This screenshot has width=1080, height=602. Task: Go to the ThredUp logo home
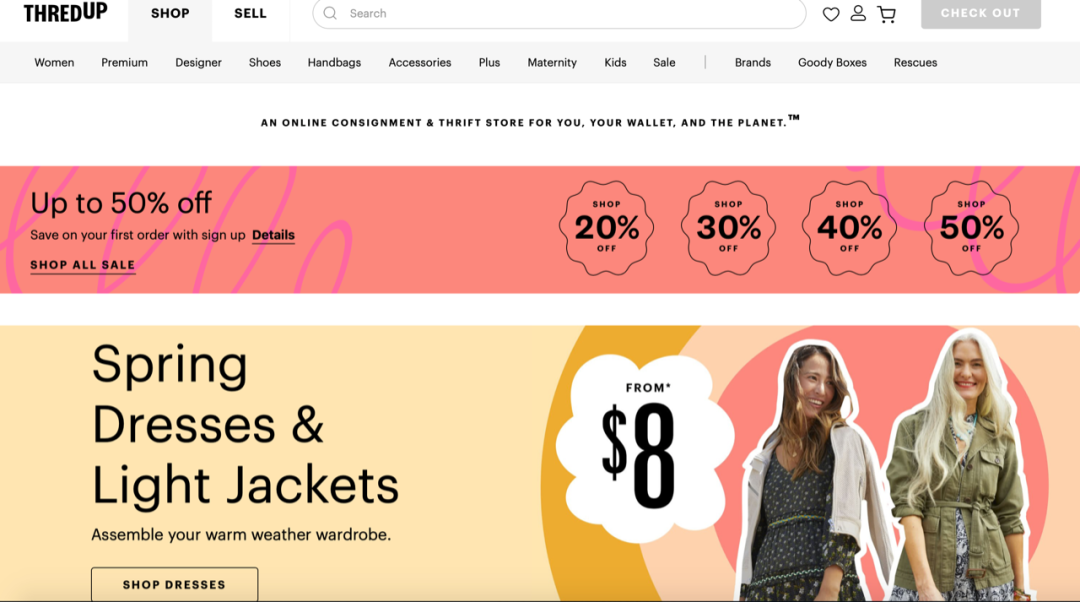65,12
